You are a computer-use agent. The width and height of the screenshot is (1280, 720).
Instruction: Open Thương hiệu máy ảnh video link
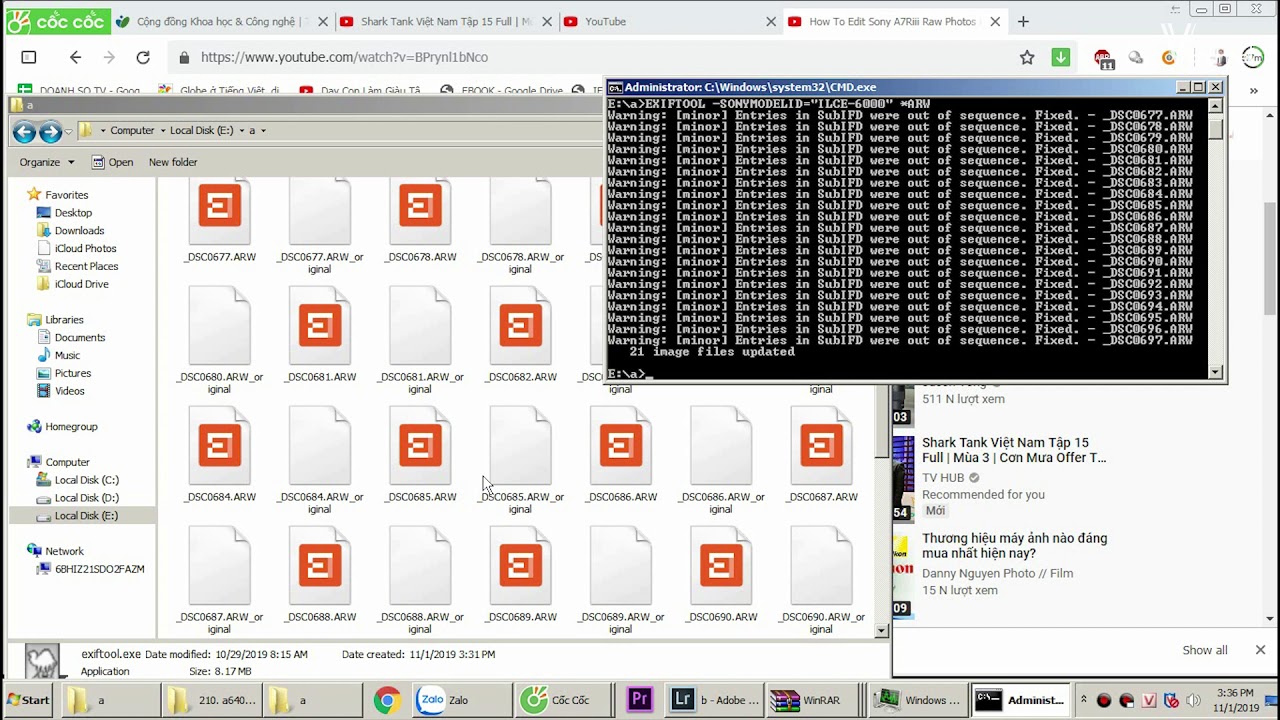coord(1014,545)
